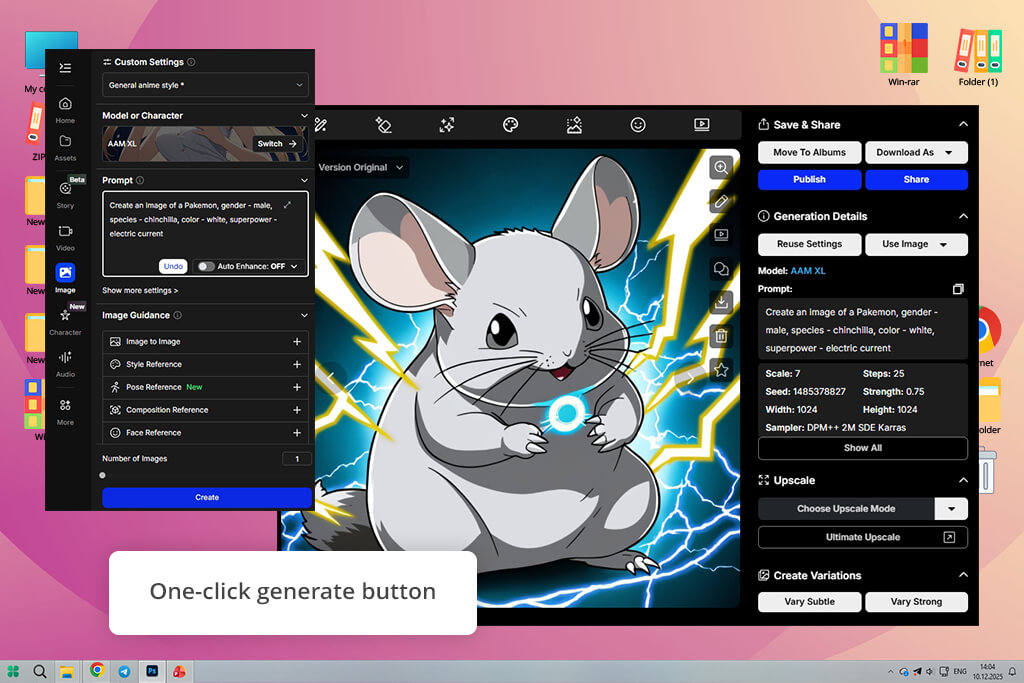Expand the prompt box to full size
Image resolution: width=1024 pixels, height=683 pixels.
click(287, 205)
